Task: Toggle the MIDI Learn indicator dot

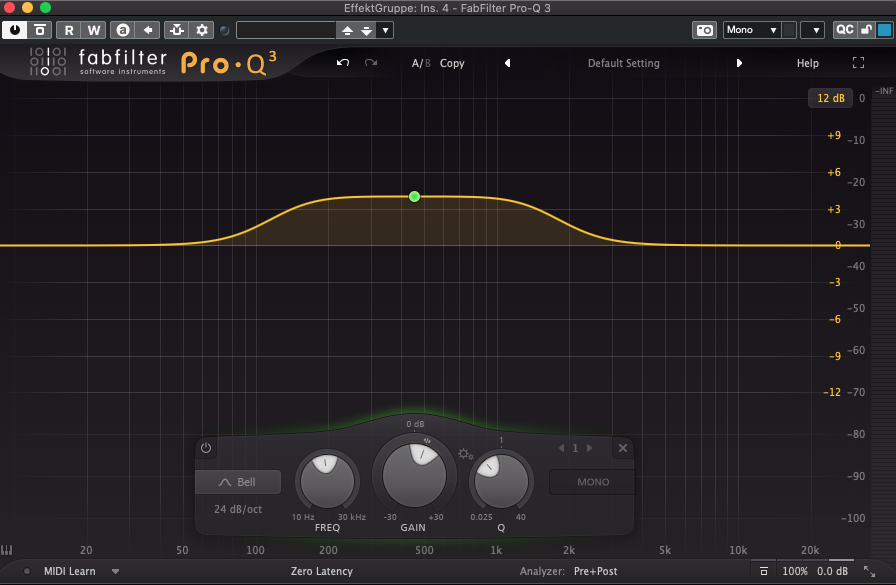Action: point(26,571)
